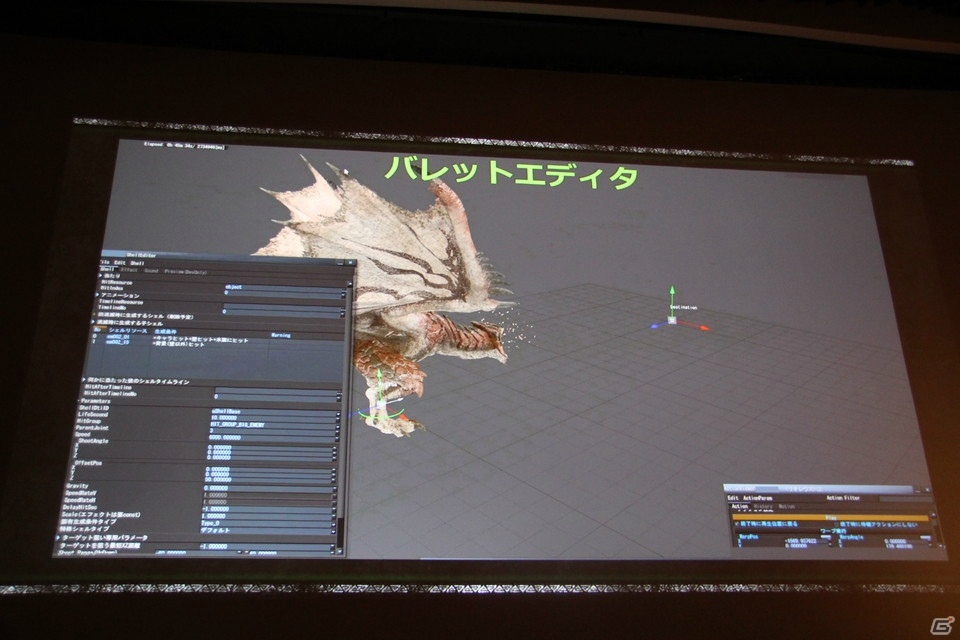Open the Edit menu in the action window
The image size is (960, 640).
733,498
